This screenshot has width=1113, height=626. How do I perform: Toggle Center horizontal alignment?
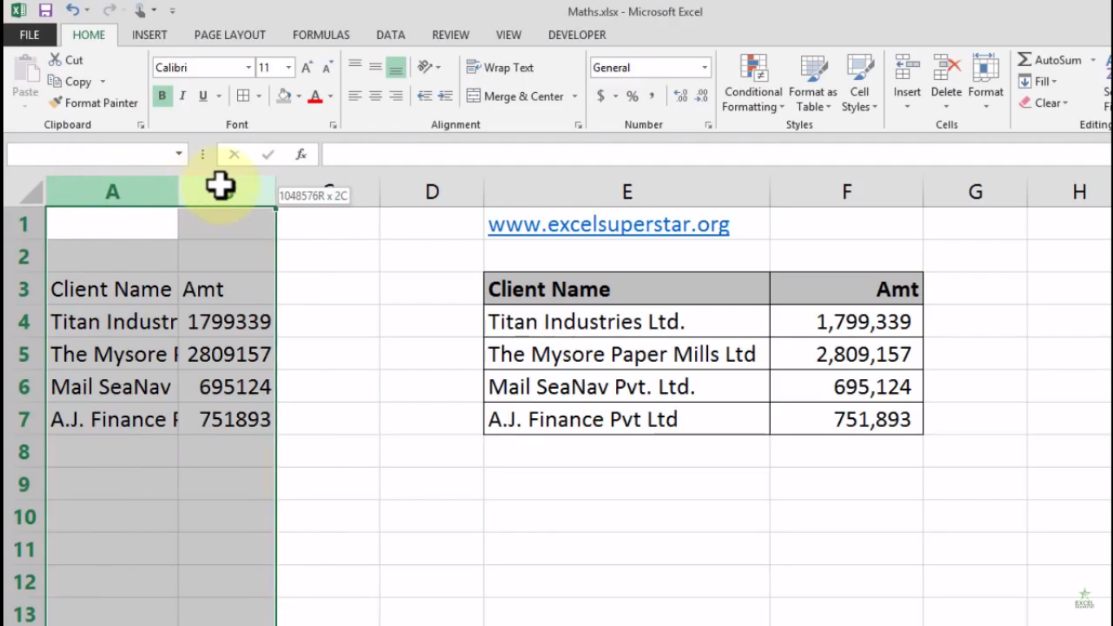(375, 96)
